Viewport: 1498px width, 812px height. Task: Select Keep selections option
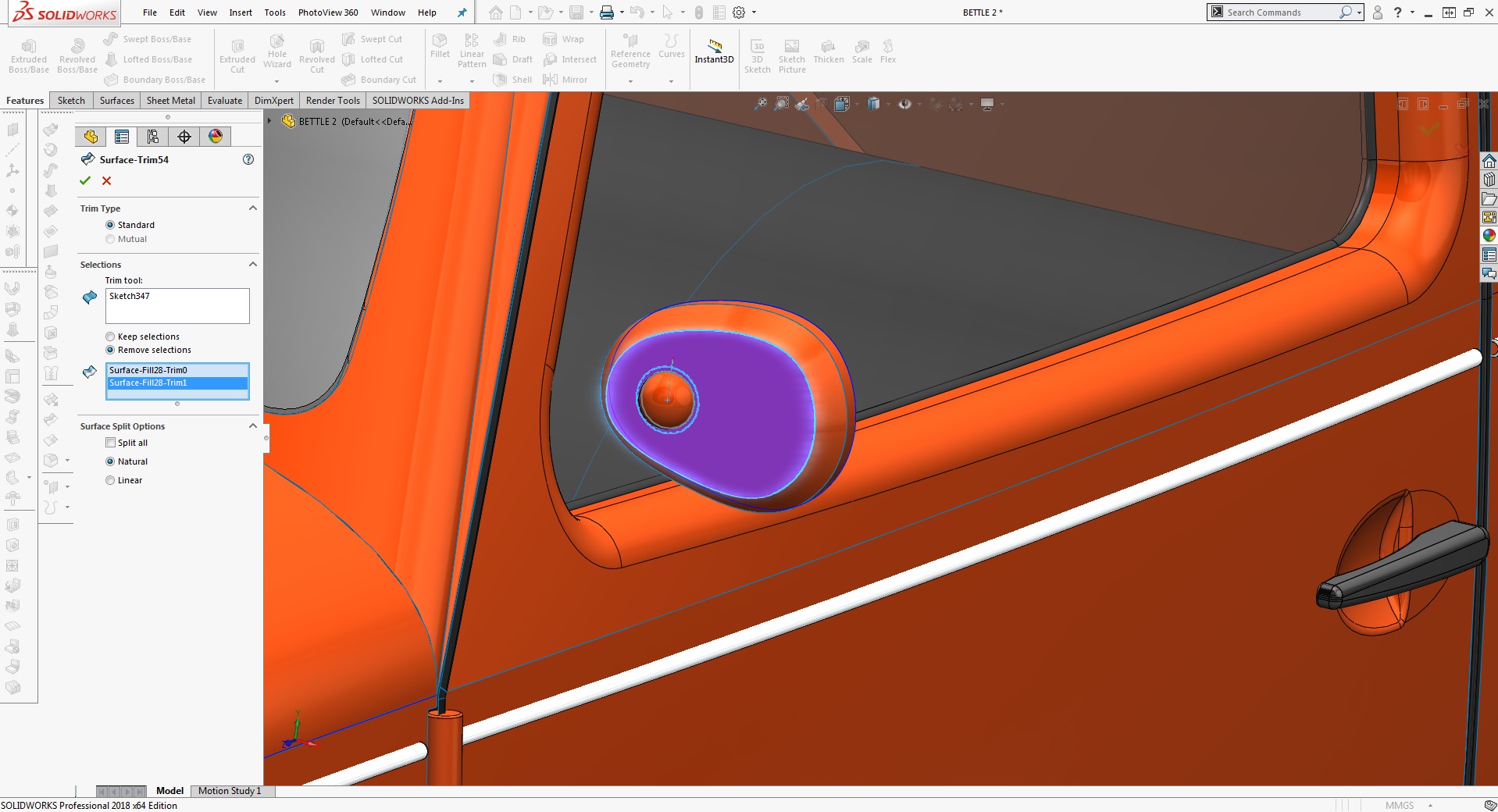click(110, 337)
